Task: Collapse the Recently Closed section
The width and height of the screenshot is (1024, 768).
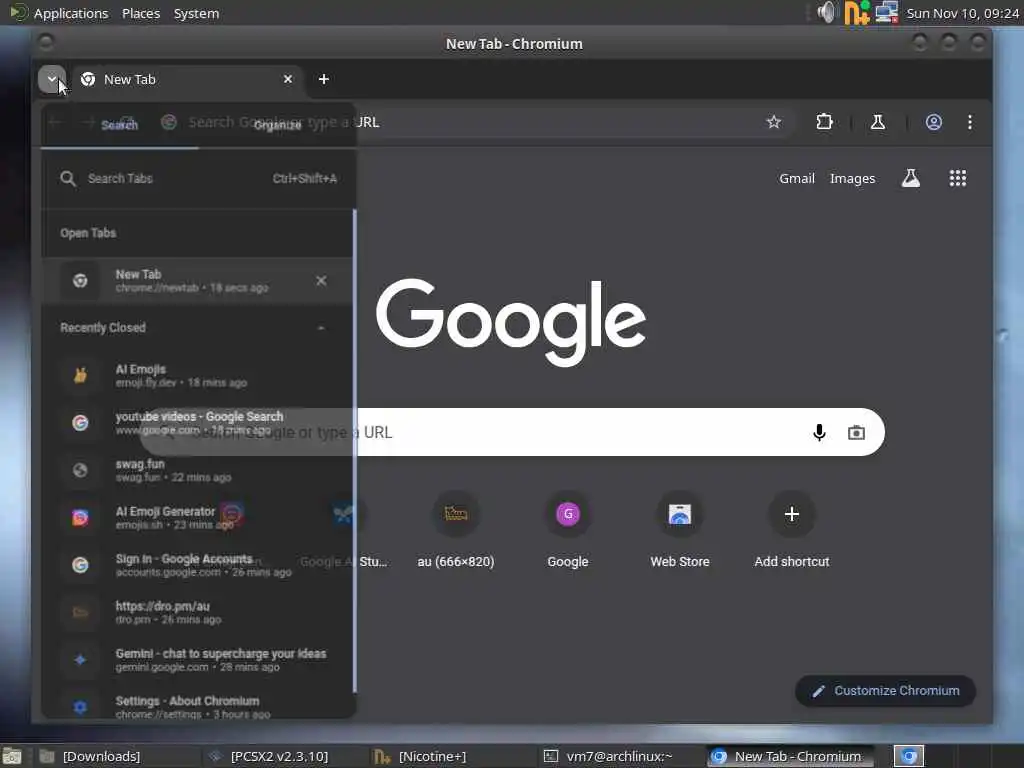Action: [321, 328]
